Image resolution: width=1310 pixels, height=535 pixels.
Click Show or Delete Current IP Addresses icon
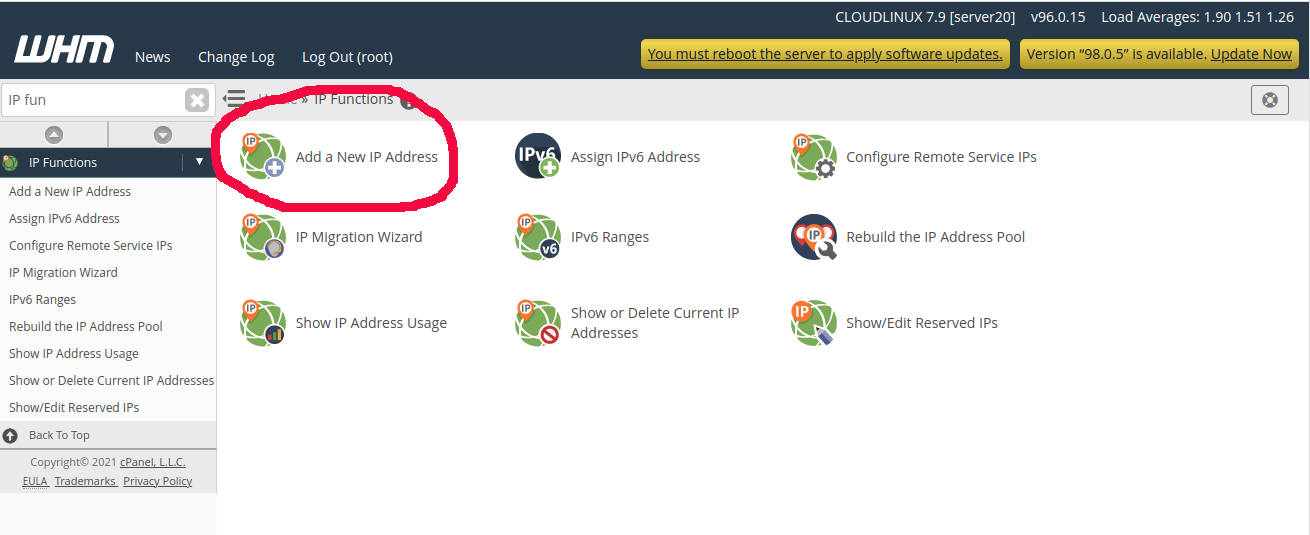538,323
